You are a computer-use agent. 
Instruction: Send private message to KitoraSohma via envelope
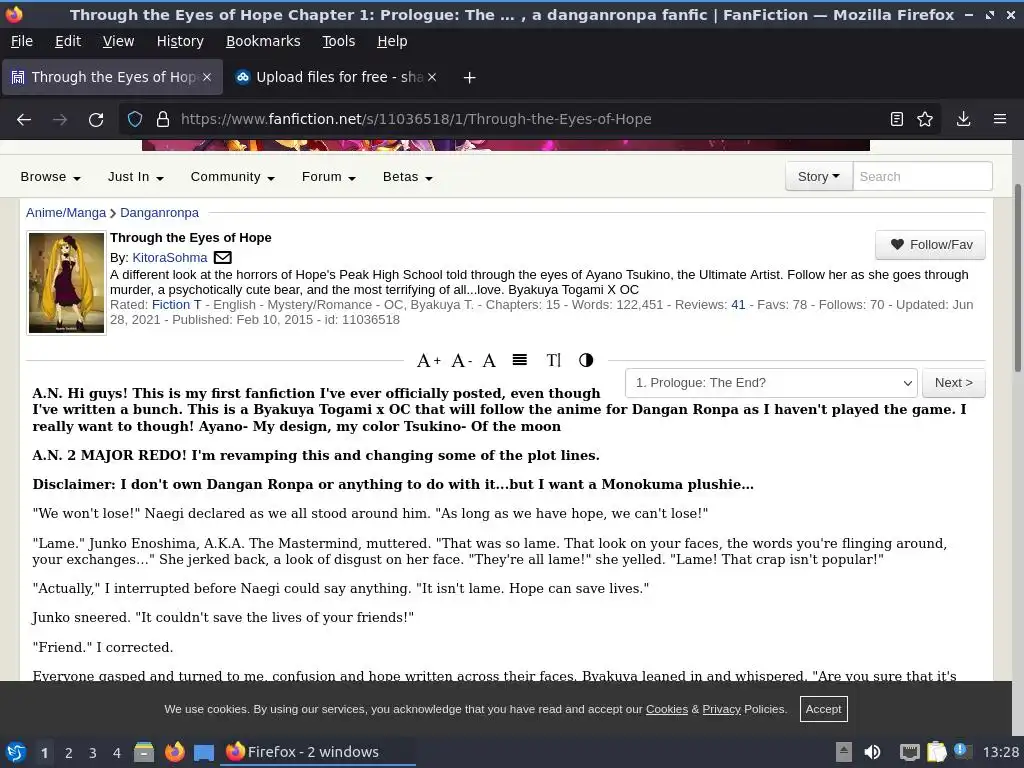pos(223,258)
